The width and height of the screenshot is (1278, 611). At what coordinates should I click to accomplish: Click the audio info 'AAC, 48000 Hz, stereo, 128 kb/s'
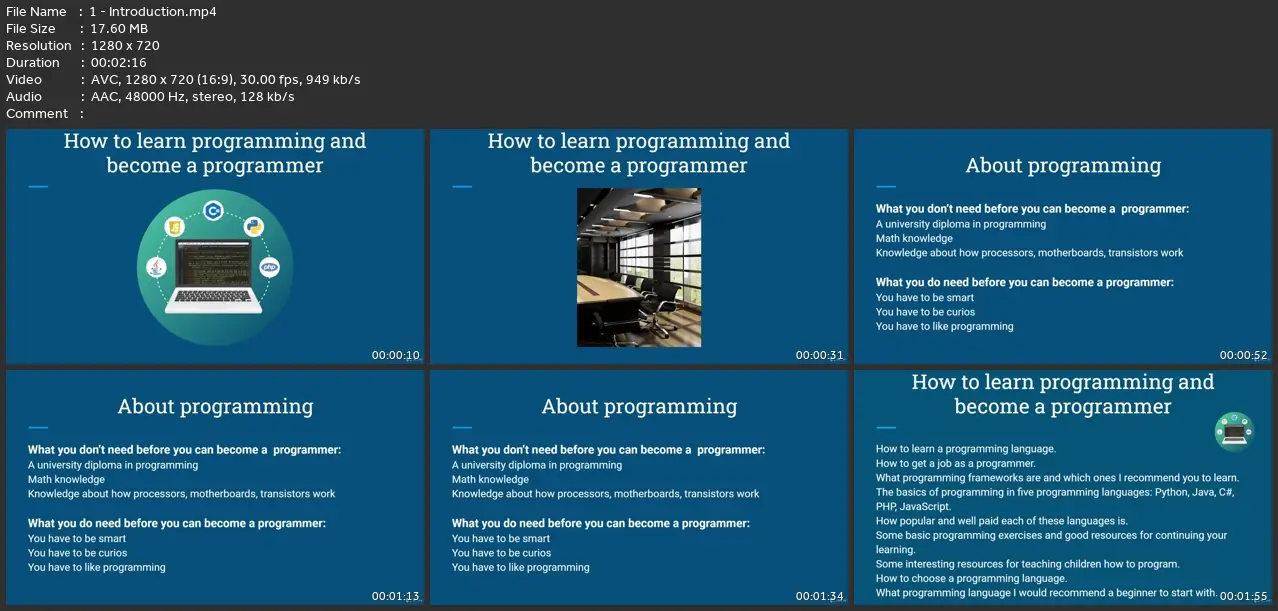pos(192,97)
